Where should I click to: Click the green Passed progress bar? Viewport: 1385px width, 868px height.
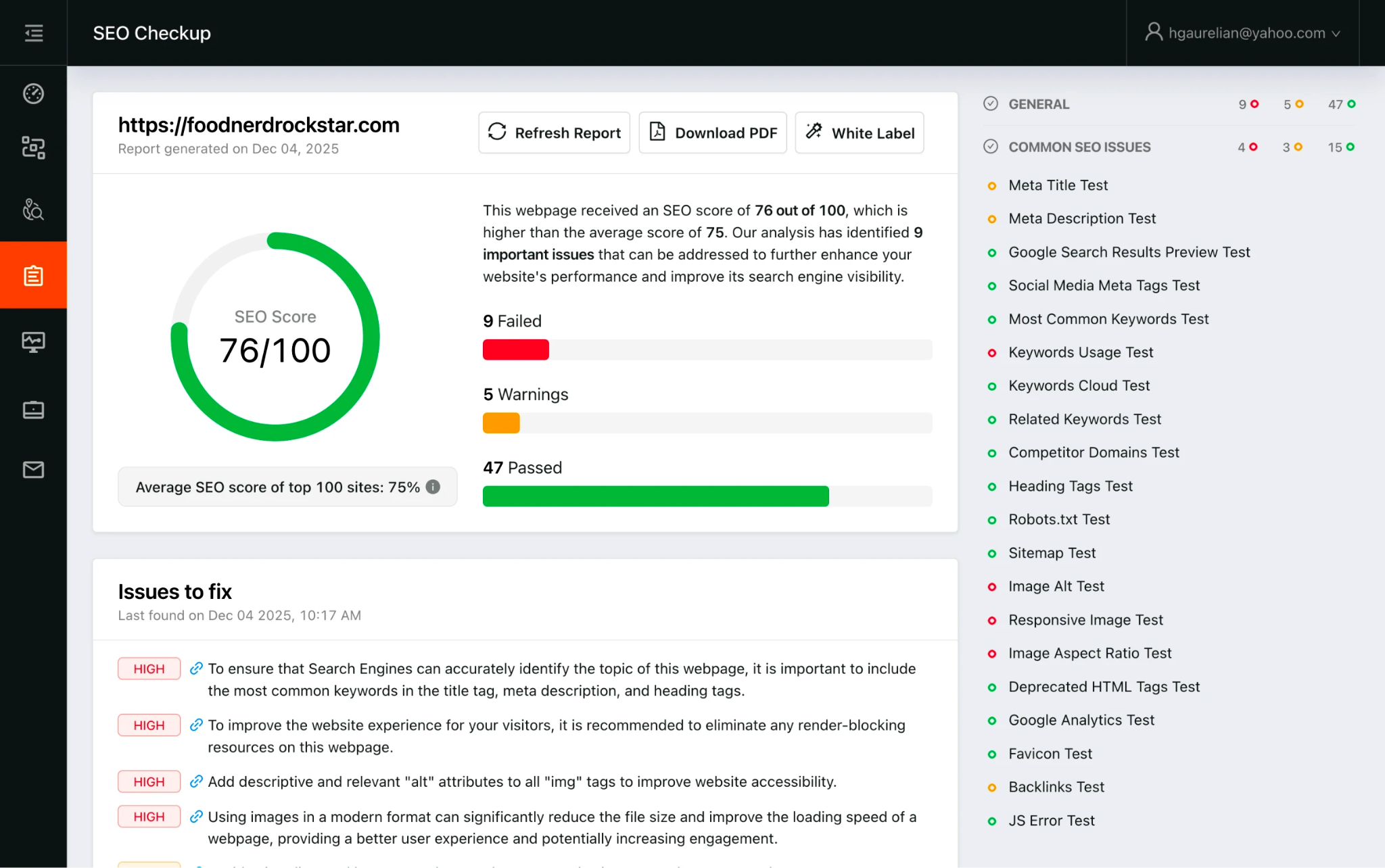pos(655,496)
